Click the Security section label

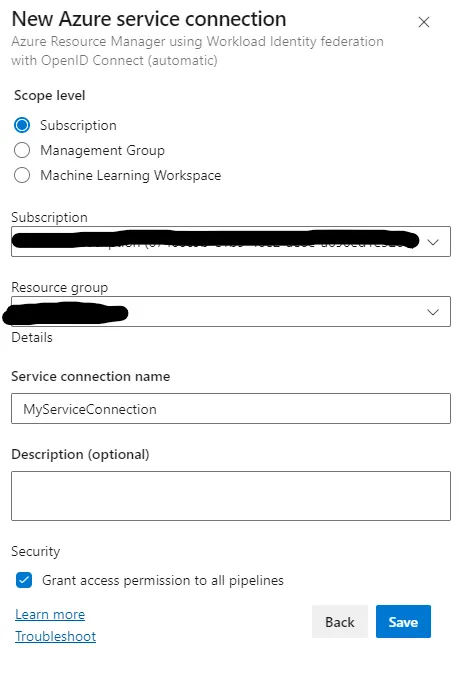point(35,551)
